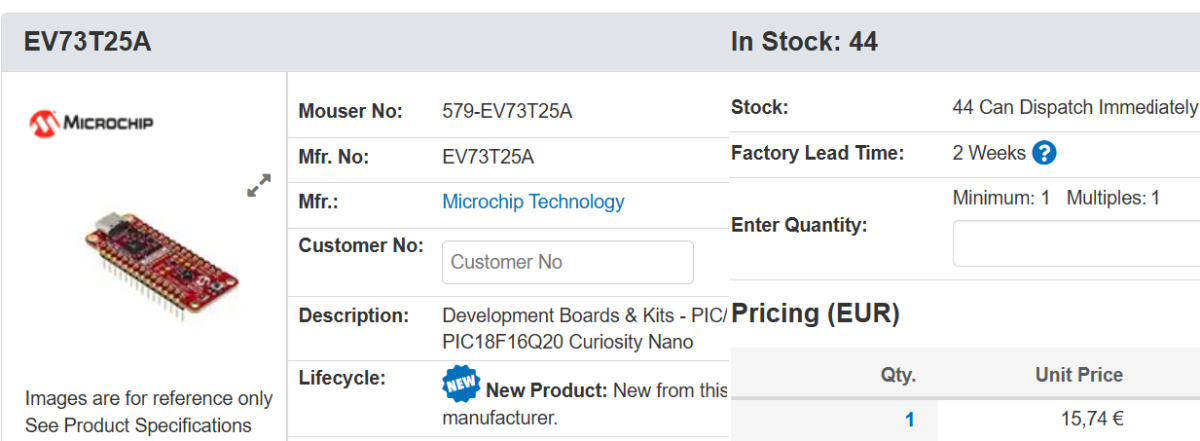Click the 44 Can Dispatch Immediately text
1200x441 pixels.
(x=1075, y=107)
